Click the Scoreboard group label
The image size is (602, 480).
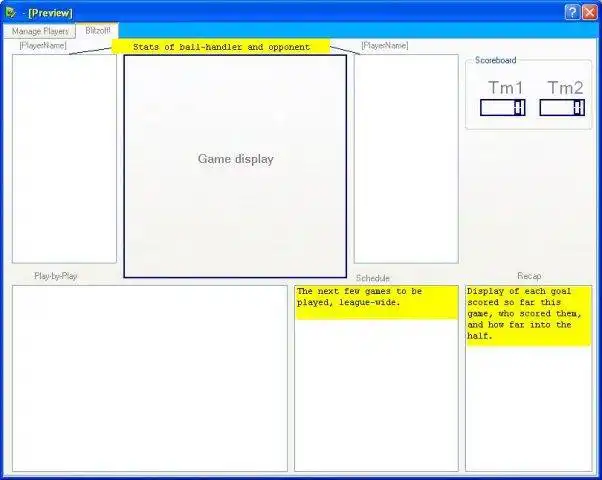click(495, 60)
